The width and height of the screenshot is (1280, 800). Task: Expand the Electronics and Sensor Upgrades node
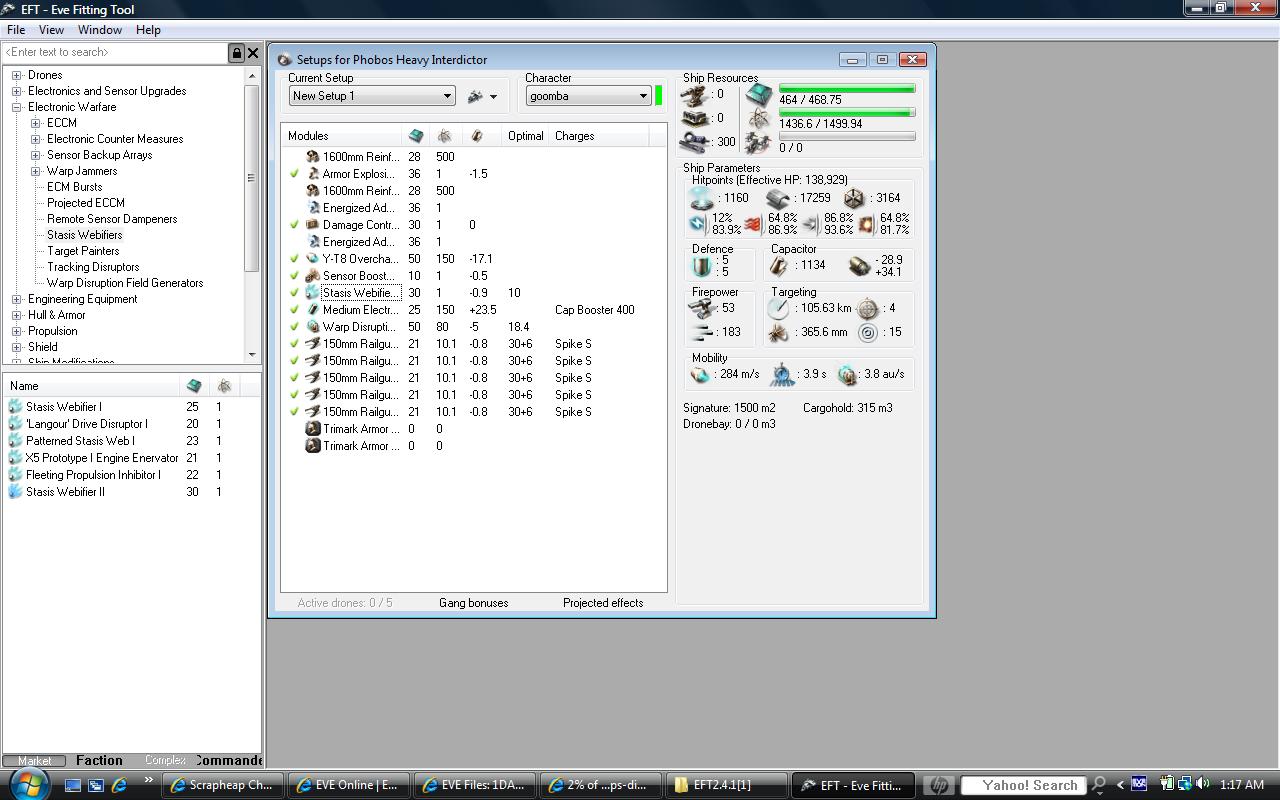pyautogui.click(x=17, y=91)
